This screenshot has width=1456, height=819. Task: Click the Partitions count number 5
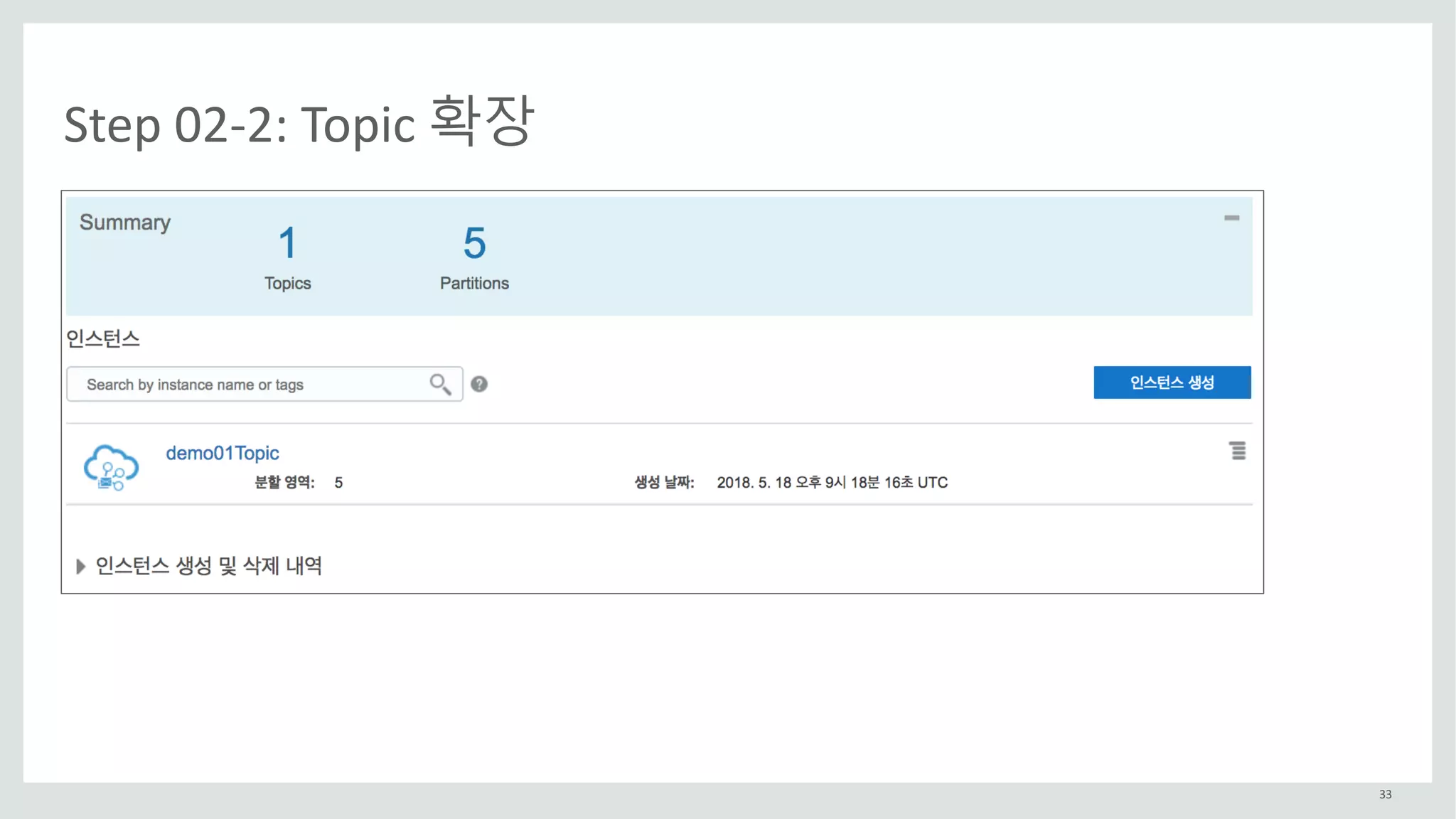[x=474, y=243]
